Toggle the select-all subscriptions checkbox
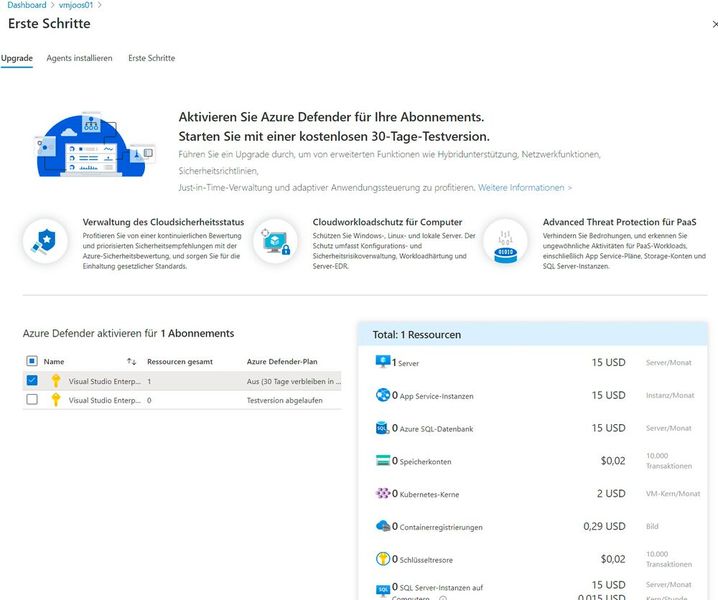Viewport: 718px width, 600px height. pyautogui.click(x=32, y=361)
